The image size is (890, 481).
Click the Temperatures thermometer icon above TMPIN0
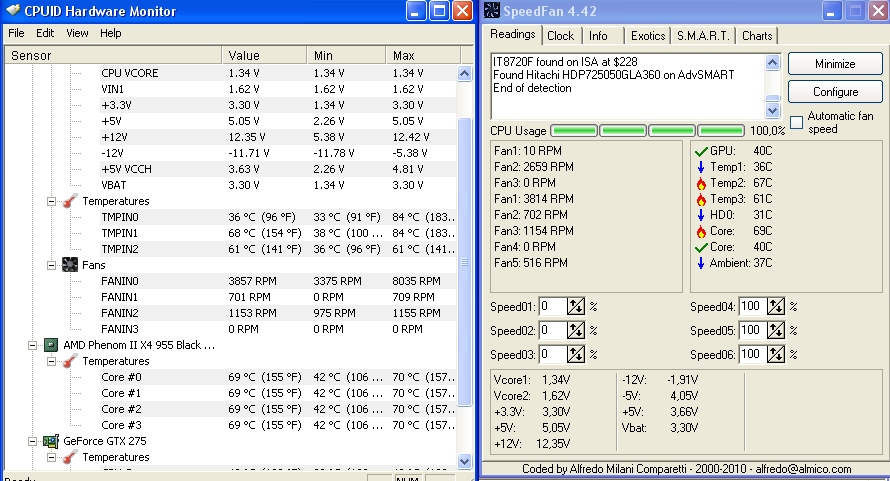70,201
